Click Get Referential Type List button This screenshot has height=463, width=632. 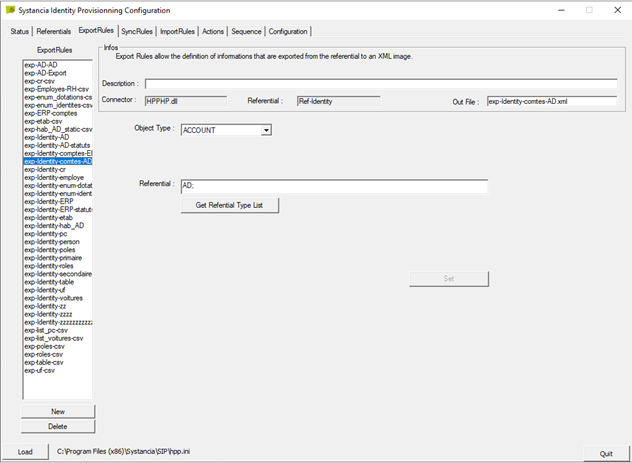click(x=229, y=205)
